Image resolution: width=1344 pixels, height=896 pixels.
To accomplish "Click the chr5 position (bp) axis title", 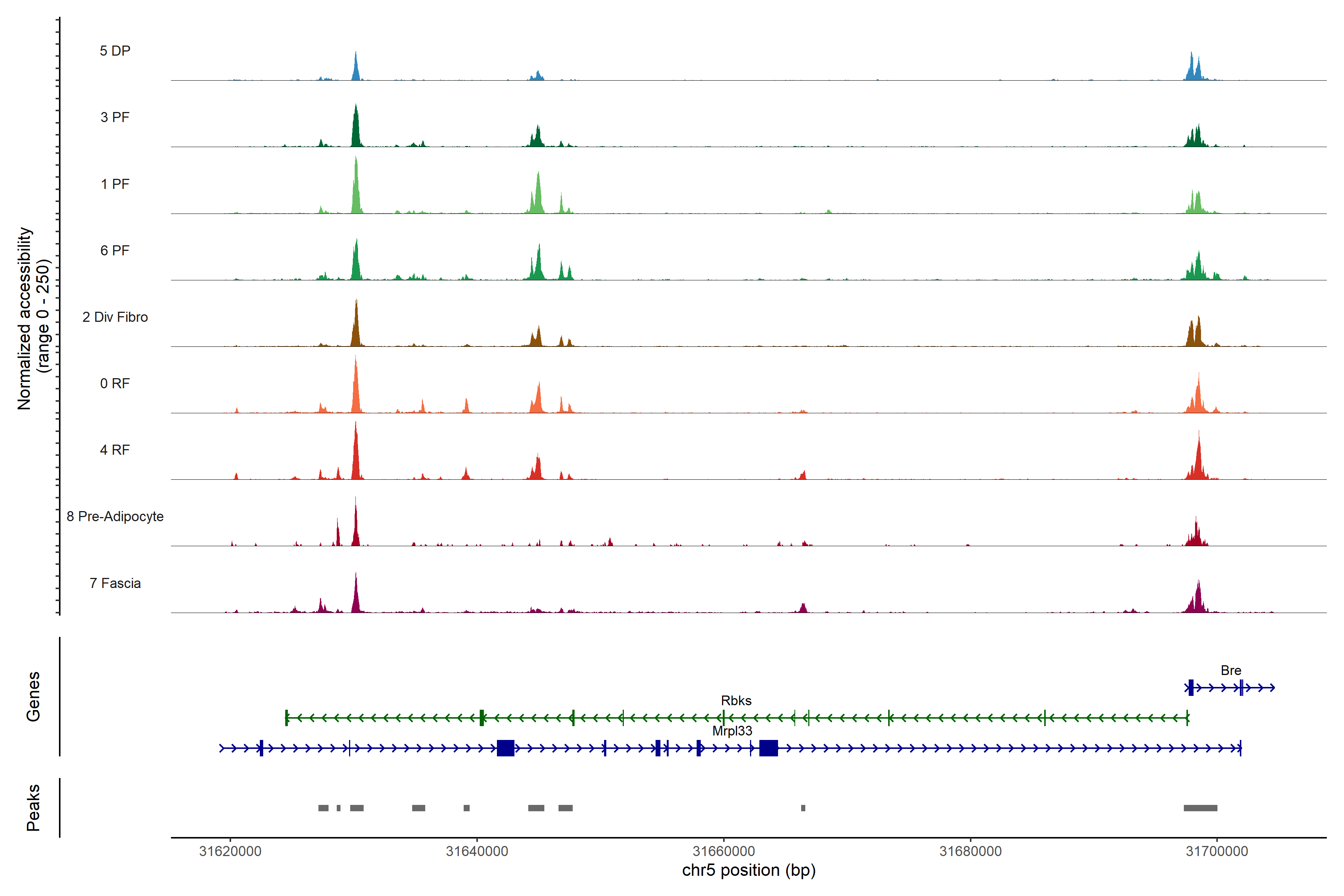I will [749, 870].
